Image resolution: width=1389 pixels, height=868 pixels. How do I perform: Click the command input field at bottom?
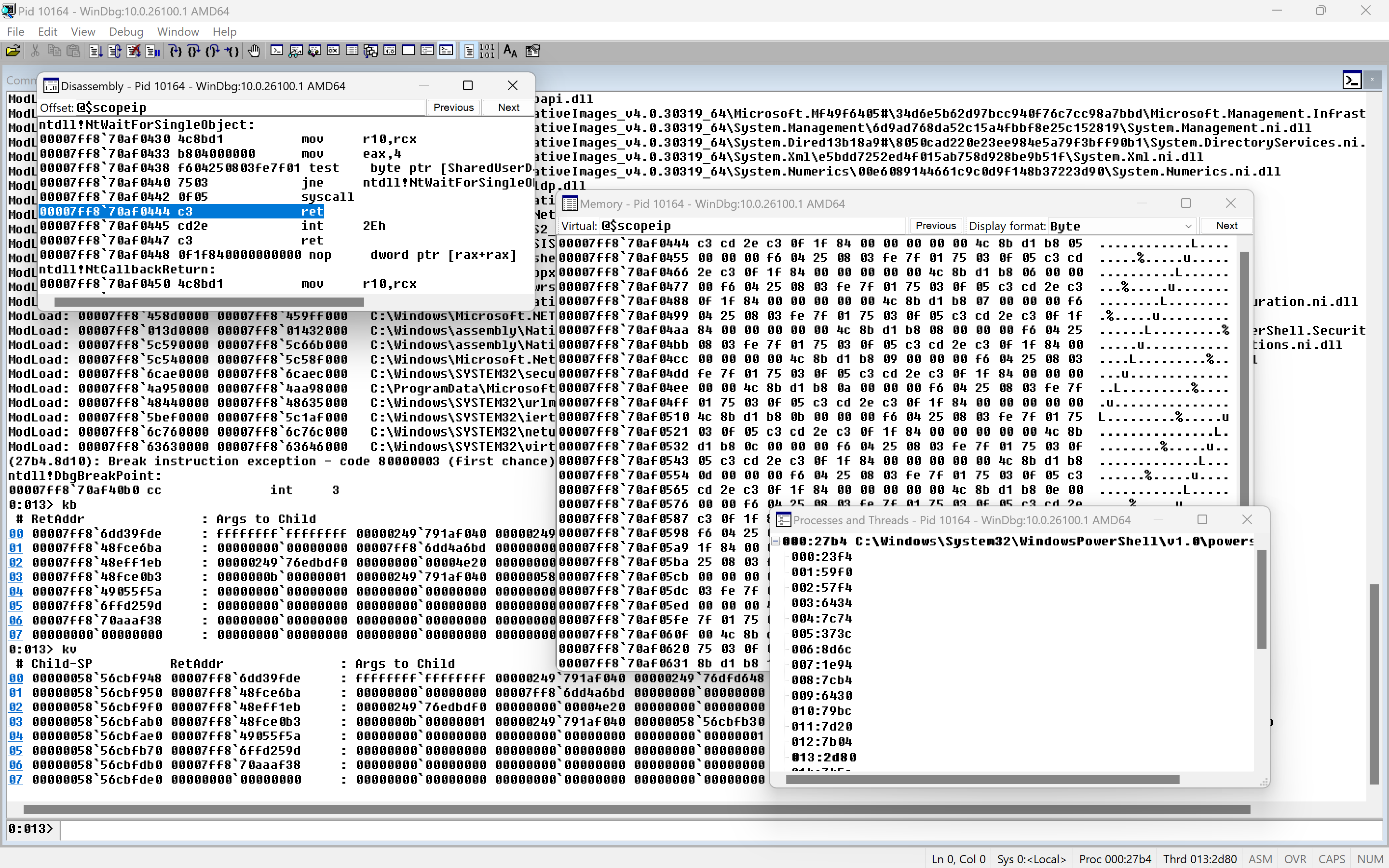[x=689, y=829]
